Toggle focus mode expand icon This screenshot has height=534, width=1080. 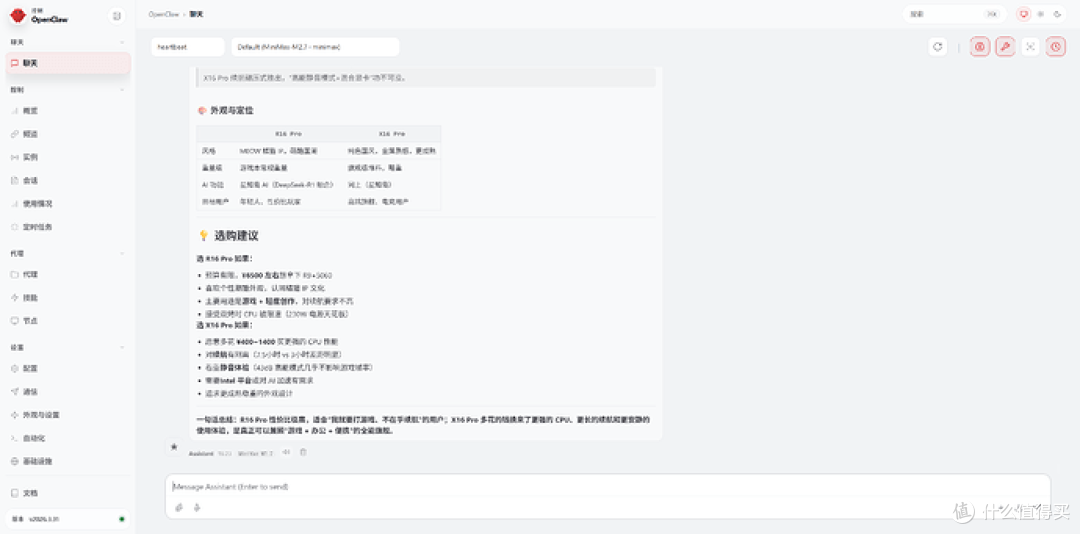(1030, 47)
